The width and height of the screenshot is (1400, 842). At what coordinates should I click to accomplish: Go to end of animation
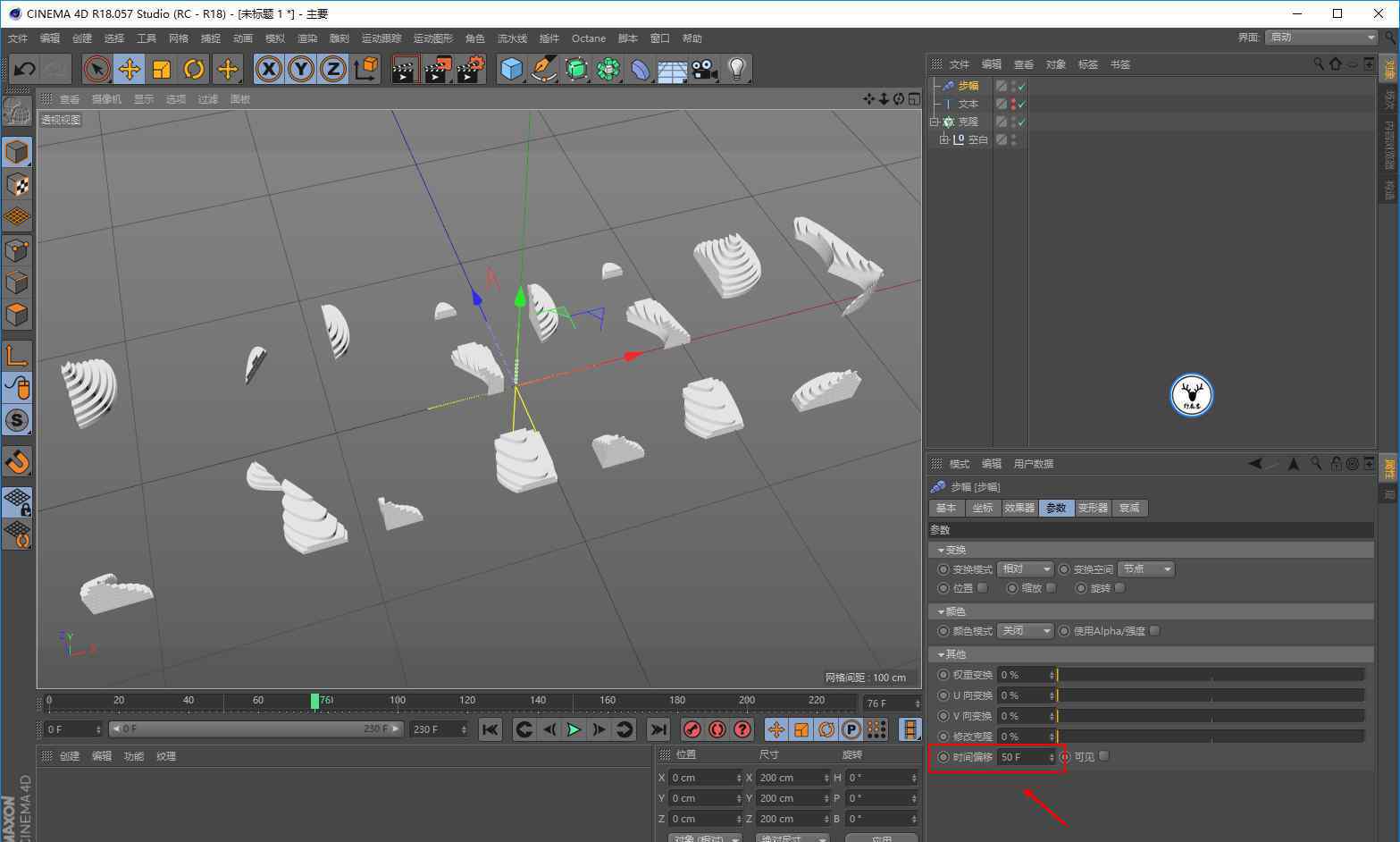[x=658, y=729]
